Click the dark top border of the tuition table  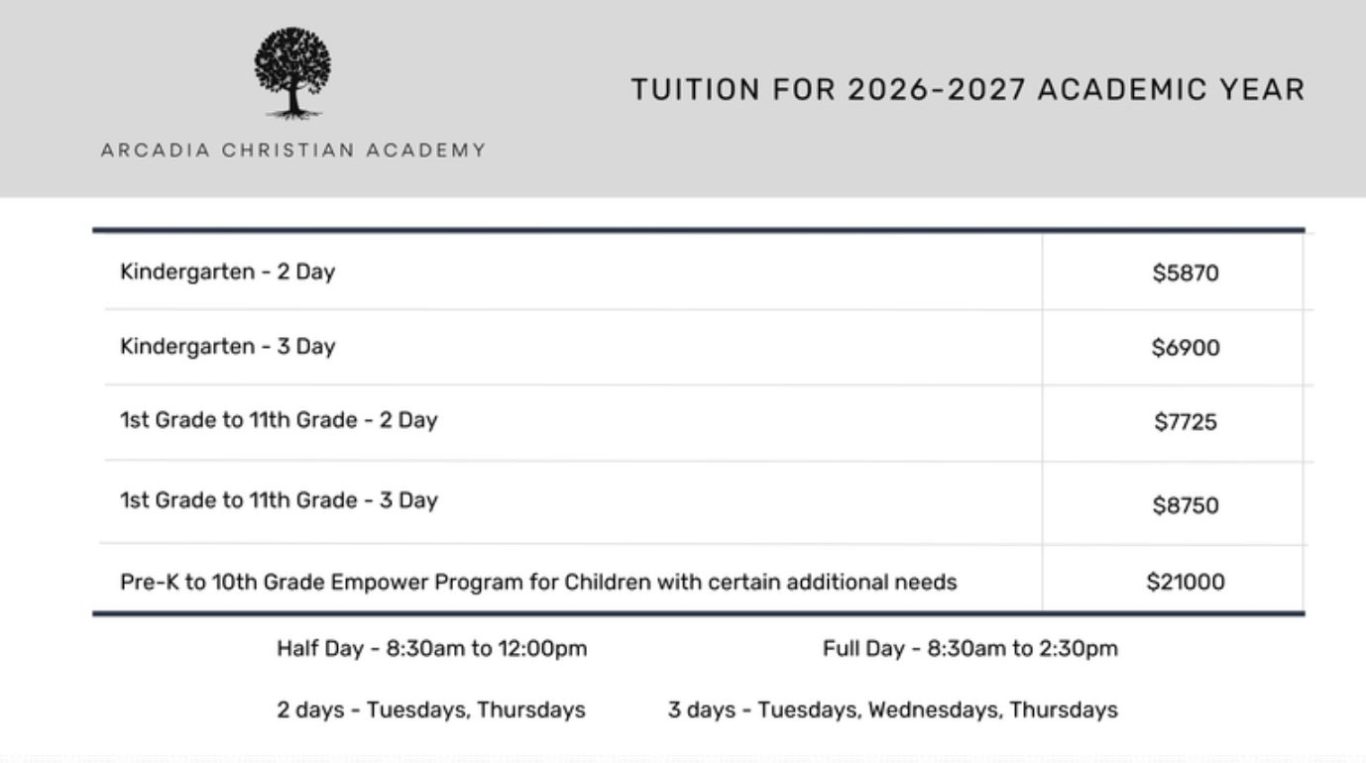click(699, 230)
